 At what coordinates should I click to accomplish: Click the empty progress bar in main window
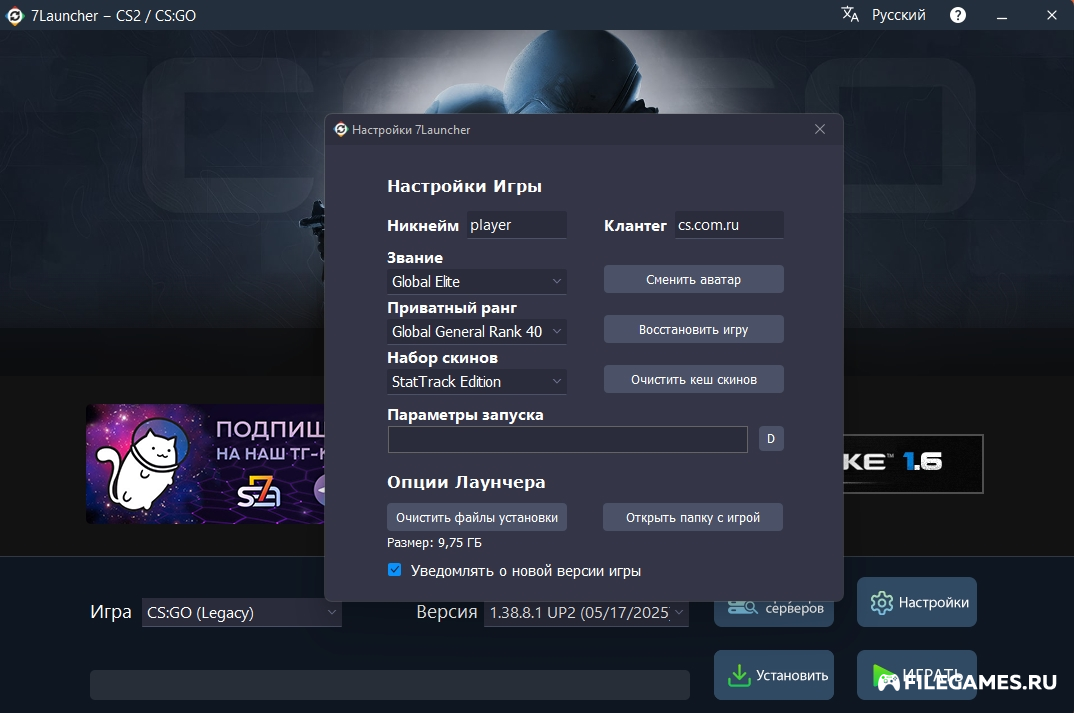tap(390, 685)
